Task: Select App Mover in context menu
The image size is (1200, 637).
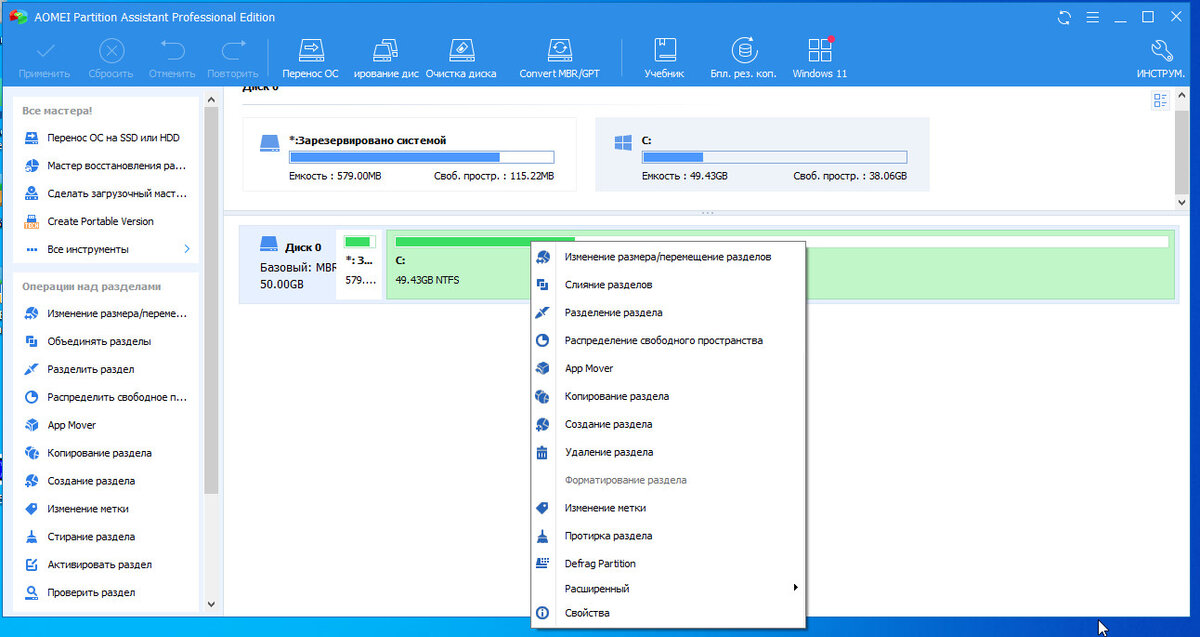Action: click(668, 369)
